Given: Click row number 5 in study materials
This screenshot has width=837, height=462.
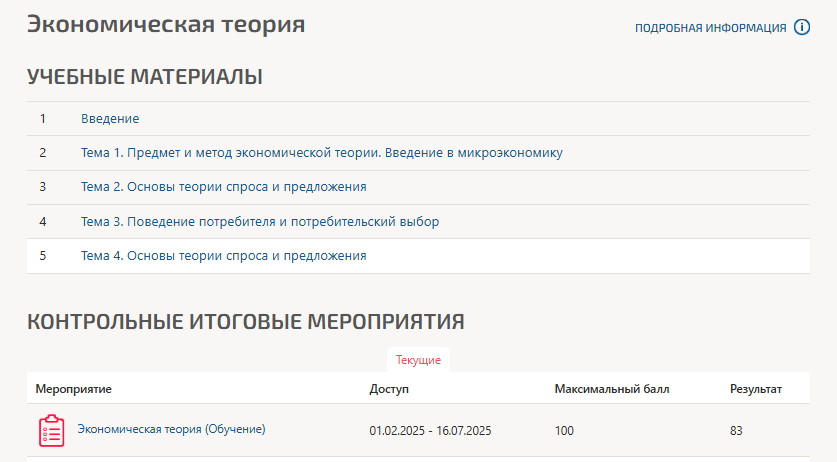Looking at the screenshot, I should pyautogui.click(x=43, y=256).
